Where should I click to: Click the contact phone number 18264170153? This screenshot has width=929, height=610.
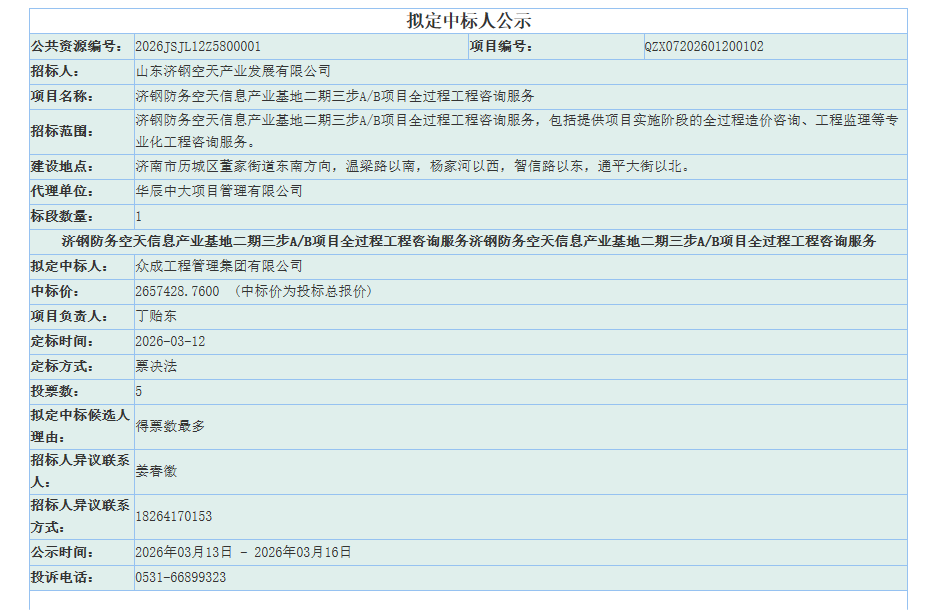click(x=174, y=516)
